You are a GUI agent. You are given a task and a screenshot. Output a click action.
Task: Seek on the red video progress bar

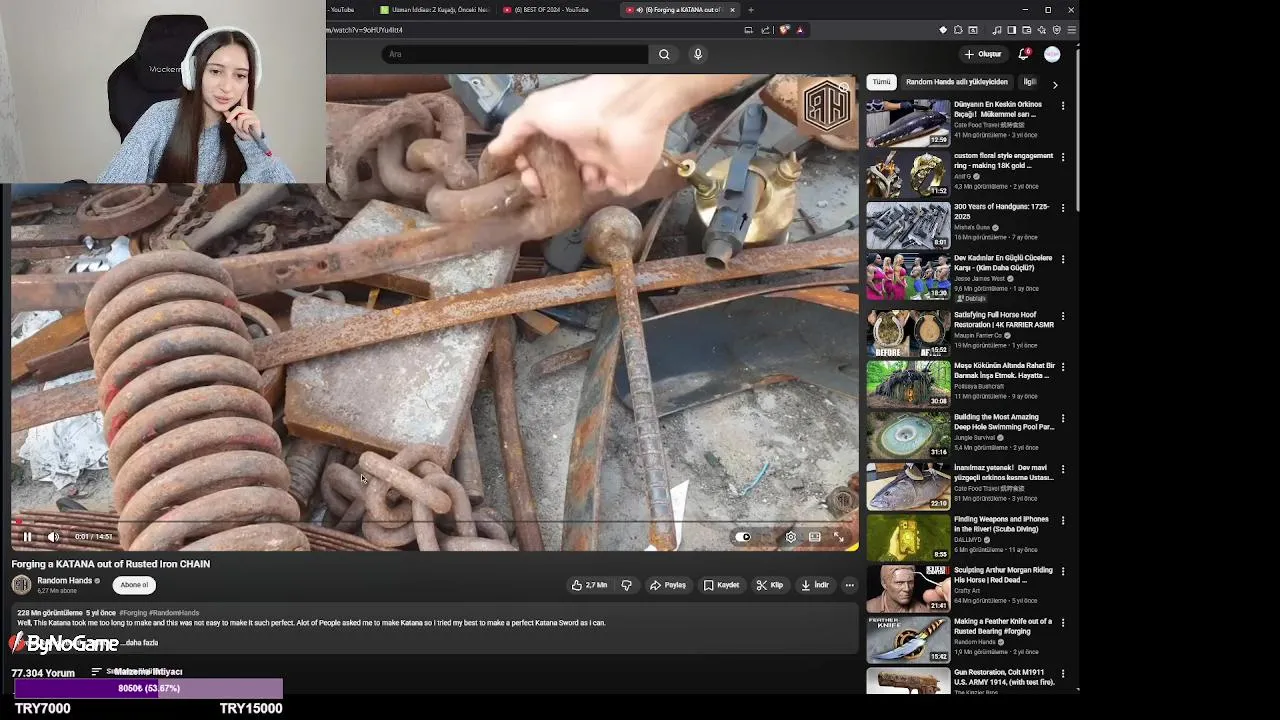[x=435, y=522]
